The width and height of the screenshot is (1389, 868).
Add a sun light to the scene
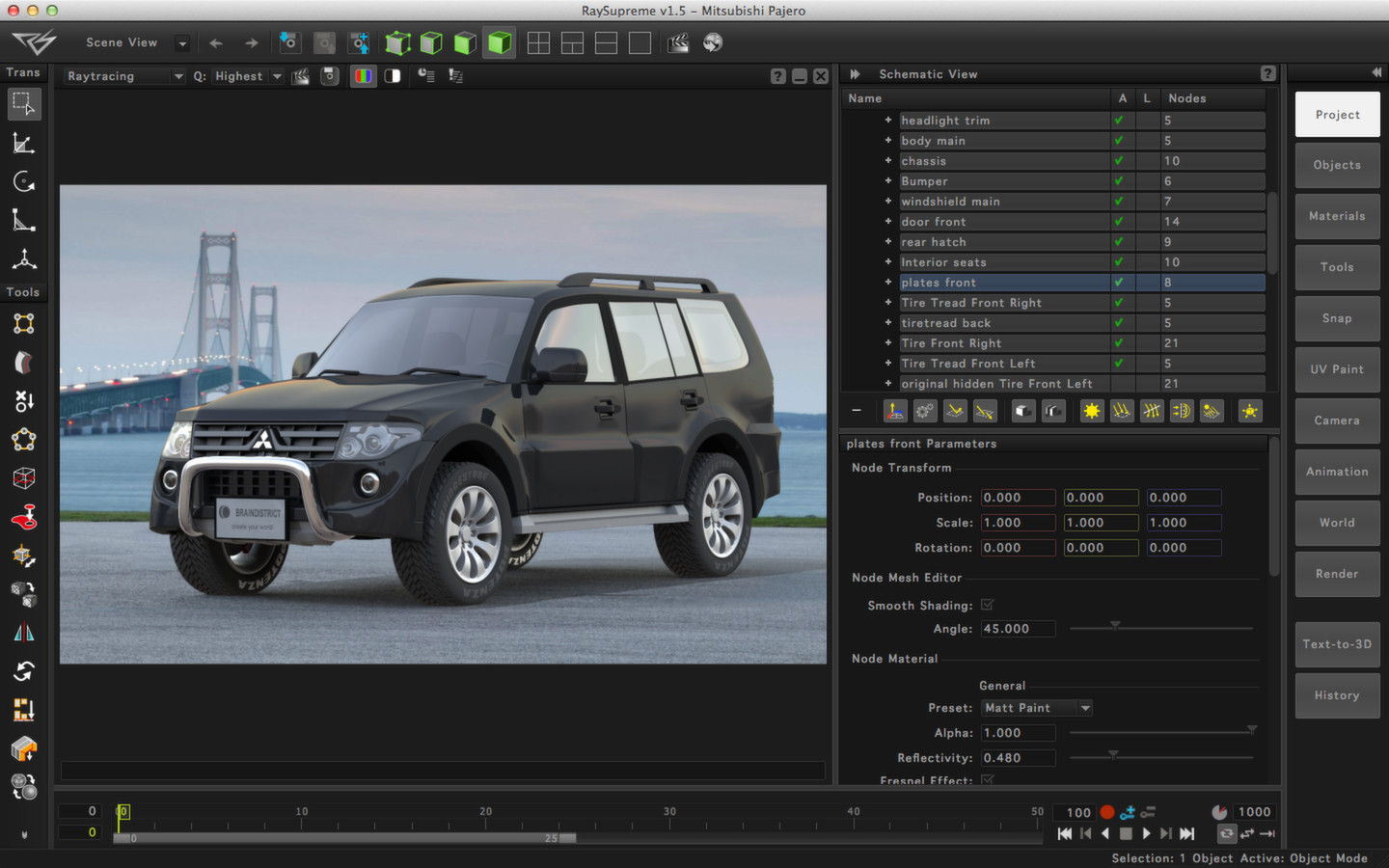(1091, 411)
